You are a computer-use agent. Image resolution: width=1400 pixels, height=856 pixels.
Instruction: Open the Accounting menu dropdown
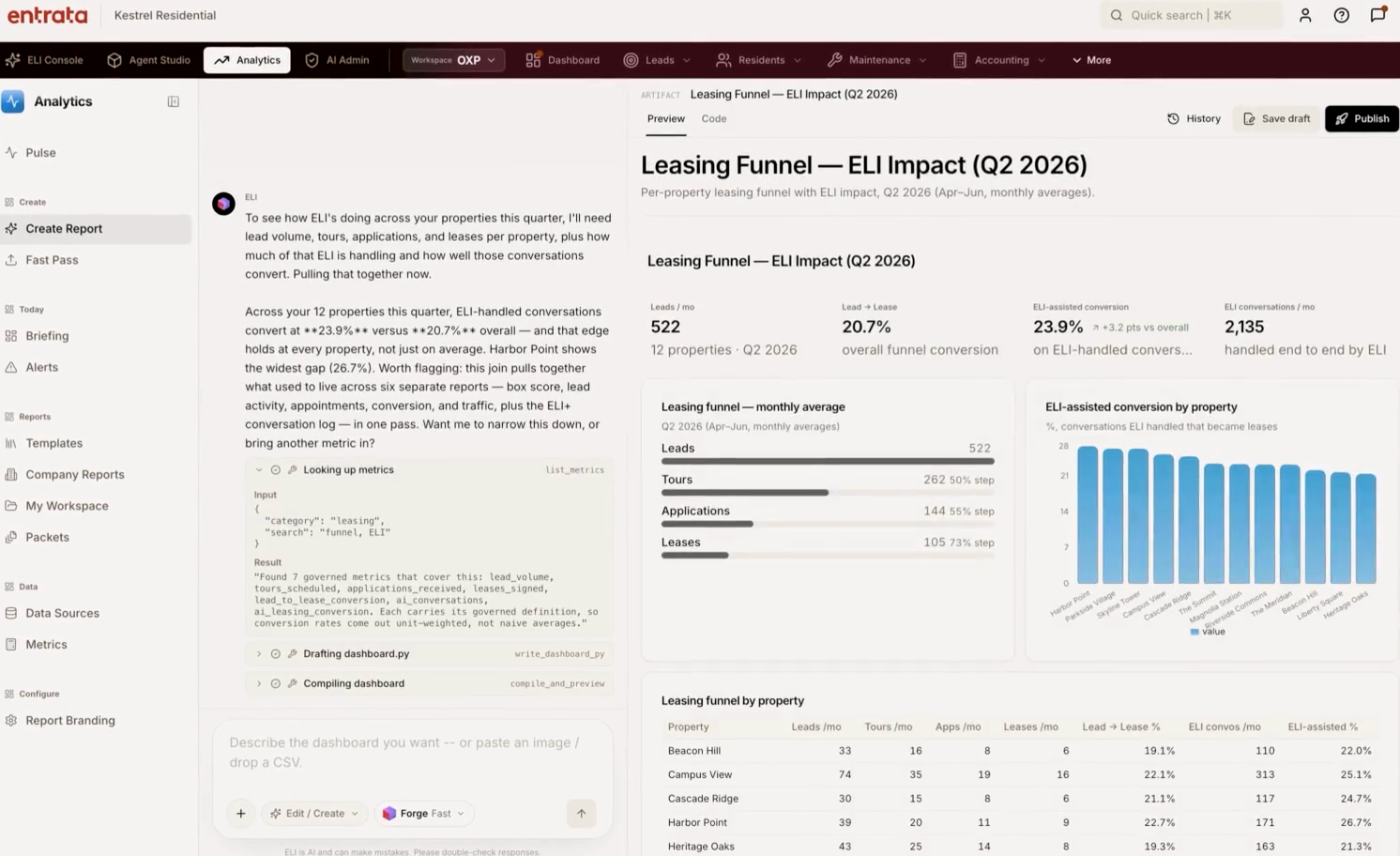999,60
